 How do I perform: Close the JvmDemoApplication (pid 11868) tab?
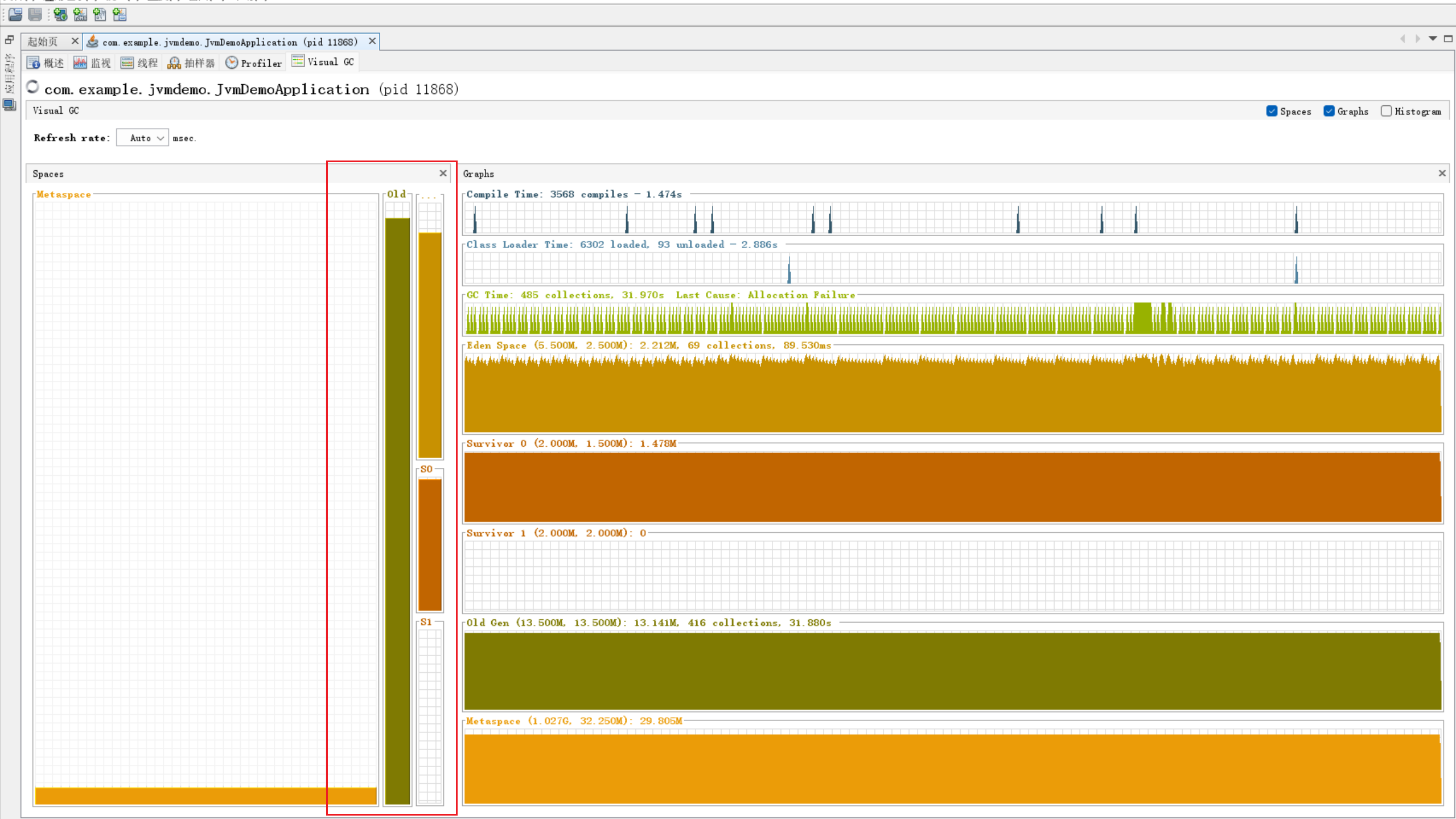pyautogui.click(x=372, y=41)
